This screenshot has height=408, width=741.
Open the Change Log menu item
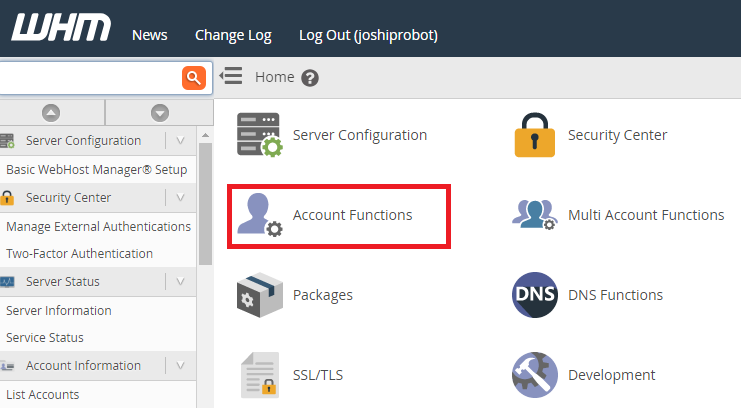pos(233,35)
